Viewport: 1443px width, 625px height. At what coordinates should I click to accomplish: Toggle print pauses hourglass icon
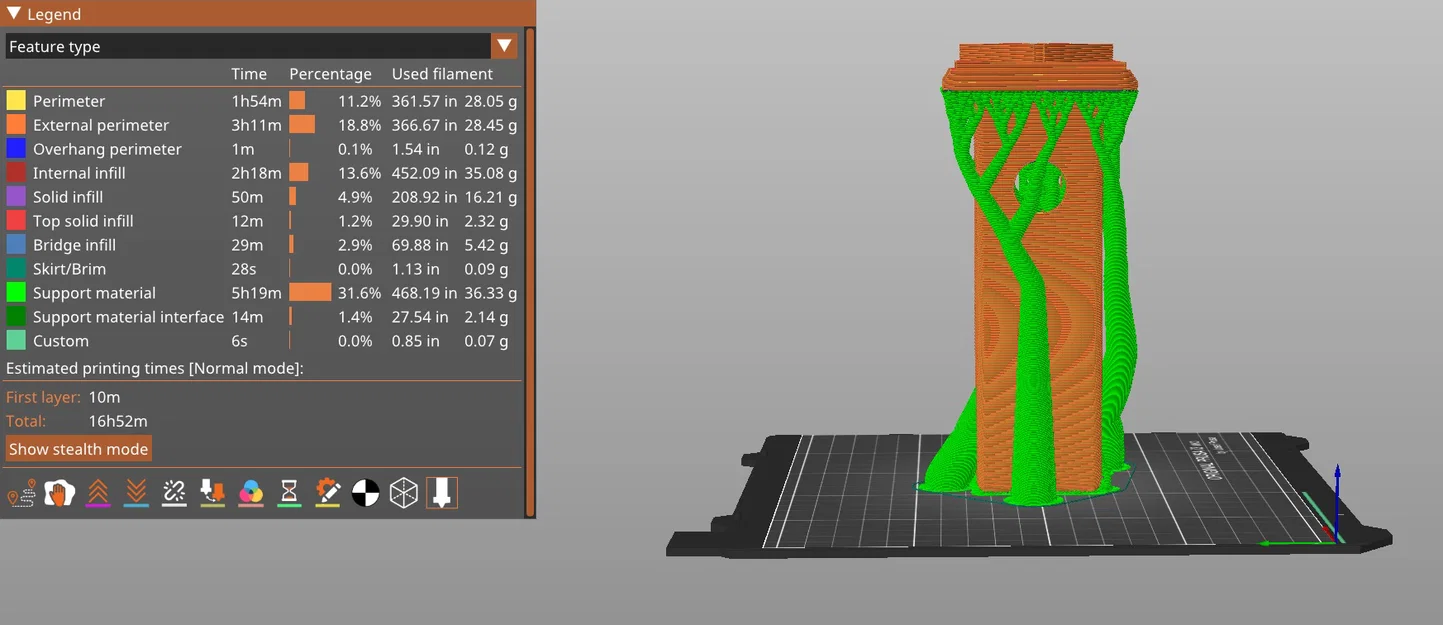click(289, 493)
